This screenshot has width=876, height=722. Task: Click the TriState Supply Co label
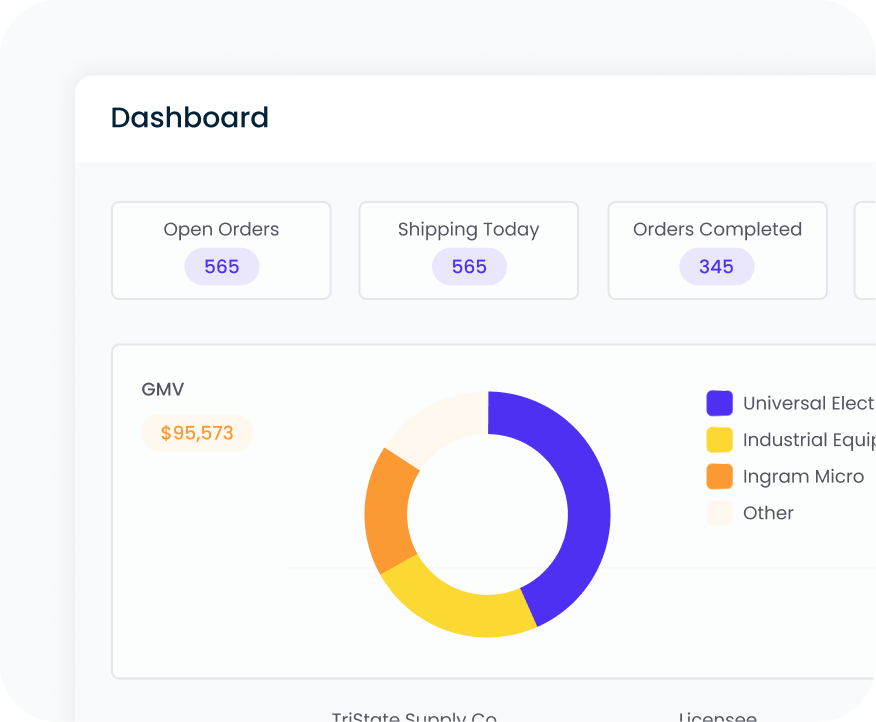pyautogui.click(x=414, y=716)
